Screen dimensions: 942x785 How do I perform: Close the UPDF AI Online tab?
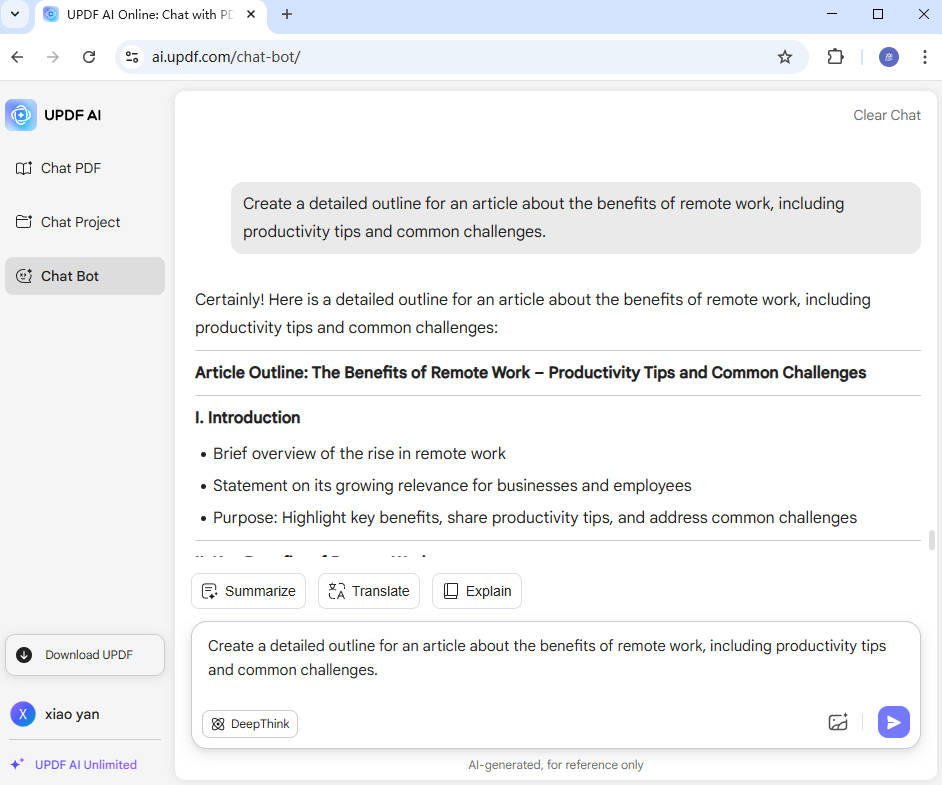[x=251, y=14]
